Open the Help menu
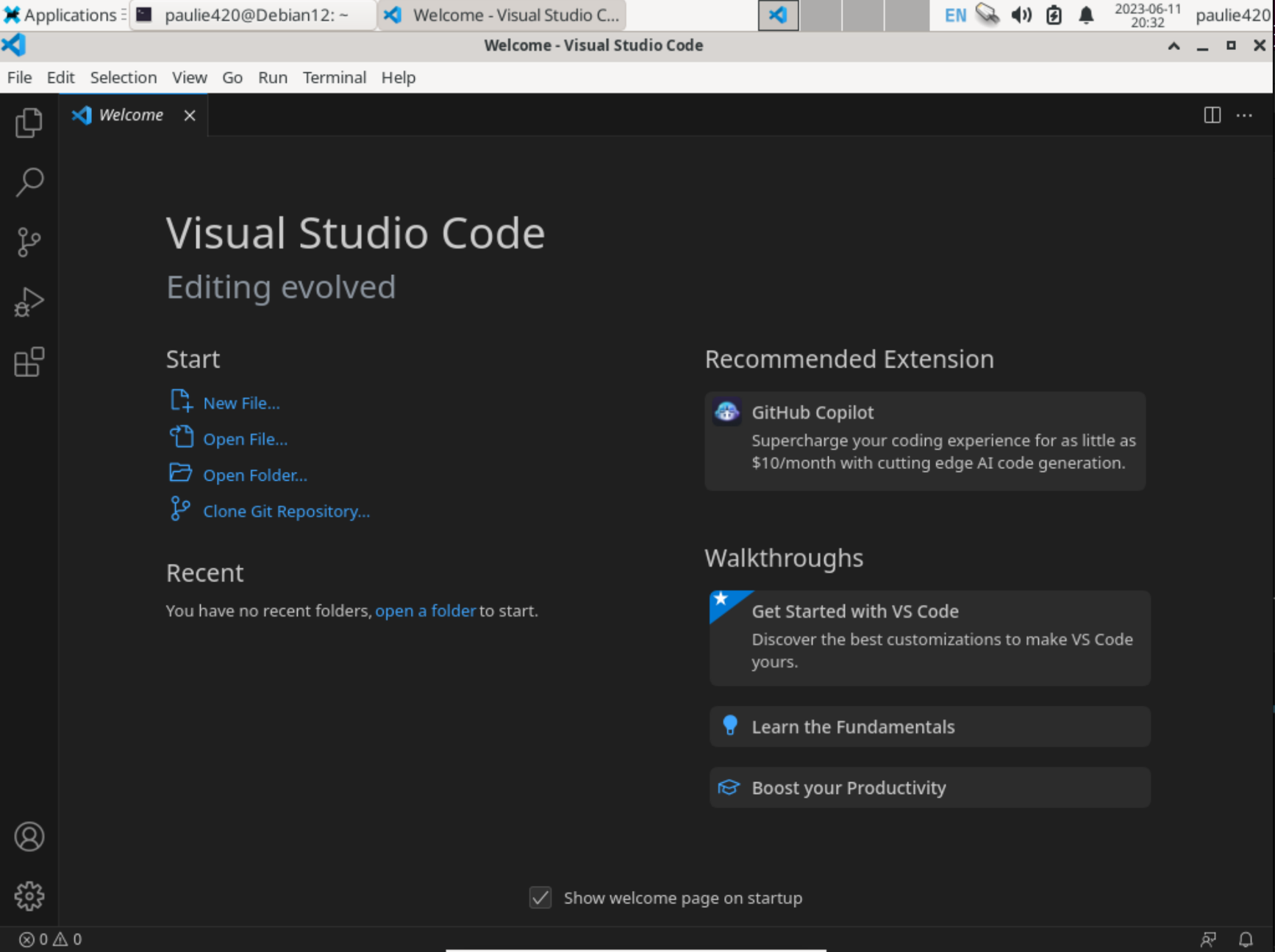This screenshot has width=1275, height=952. click(399, 77)
